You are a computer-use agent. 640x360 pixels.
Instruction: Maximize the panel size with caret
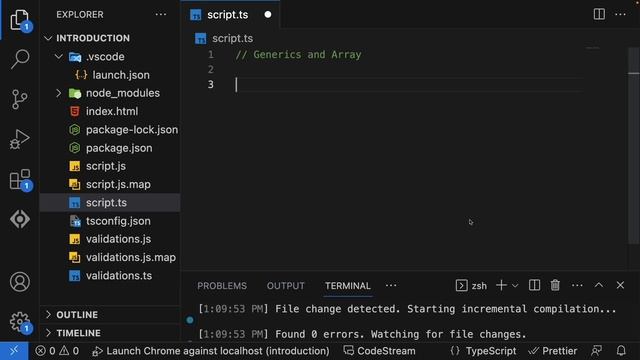tap(598, 285)
